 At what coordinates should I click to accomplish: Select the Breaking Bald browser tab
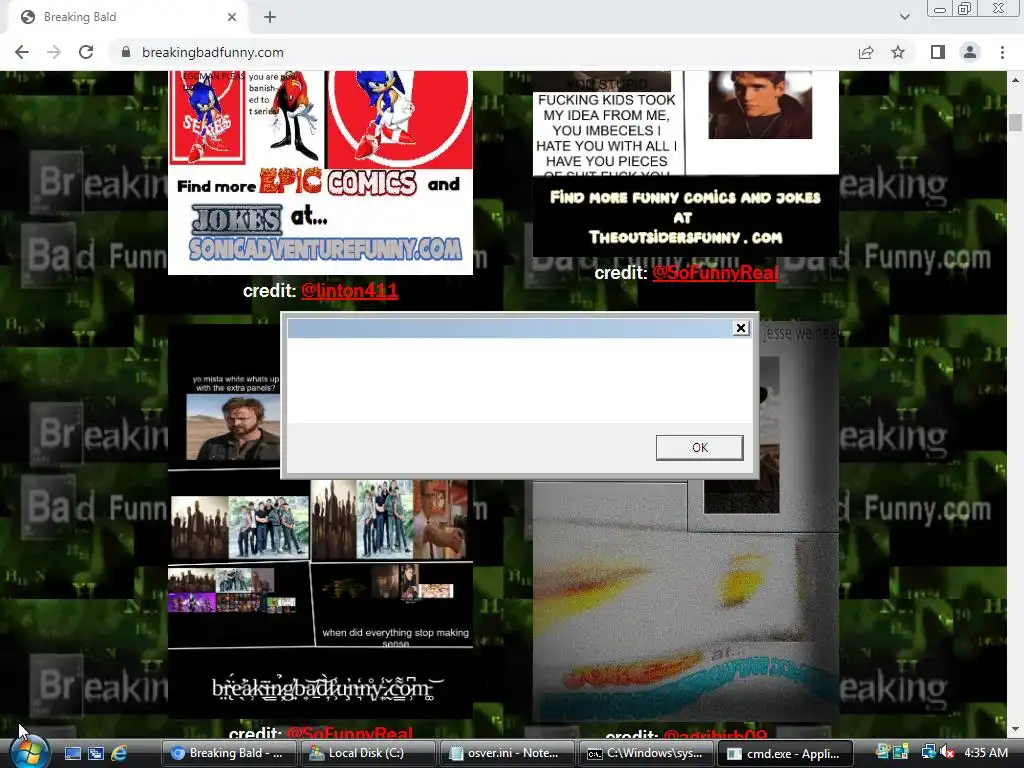click(x=128, y=17)
